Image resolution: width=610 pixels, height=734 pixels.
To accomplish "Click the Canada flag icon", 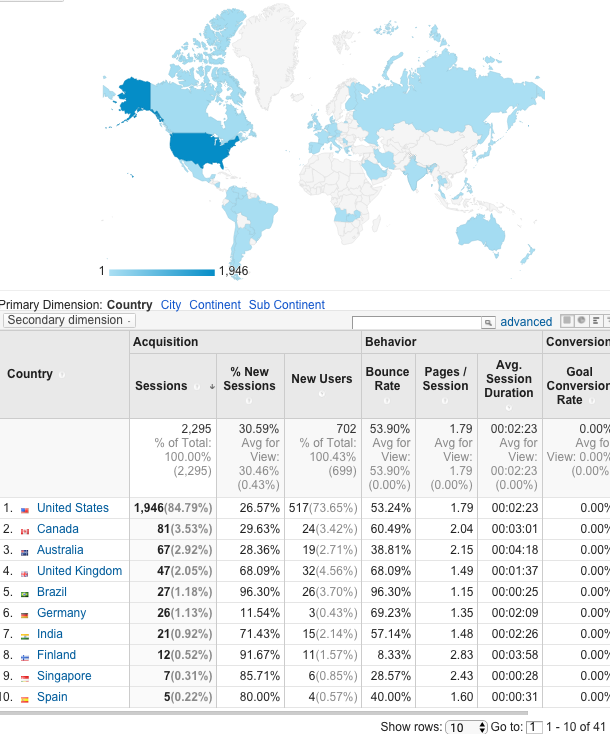I will tap(25, 531).
